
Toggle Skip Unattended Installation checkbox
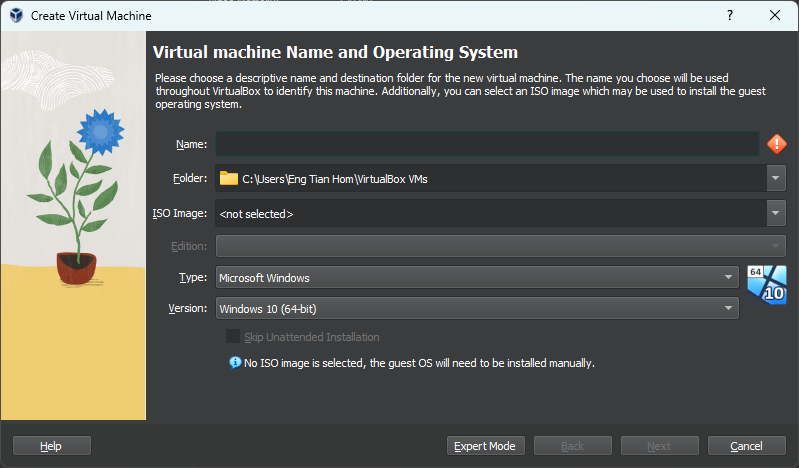tap(233, 336)
